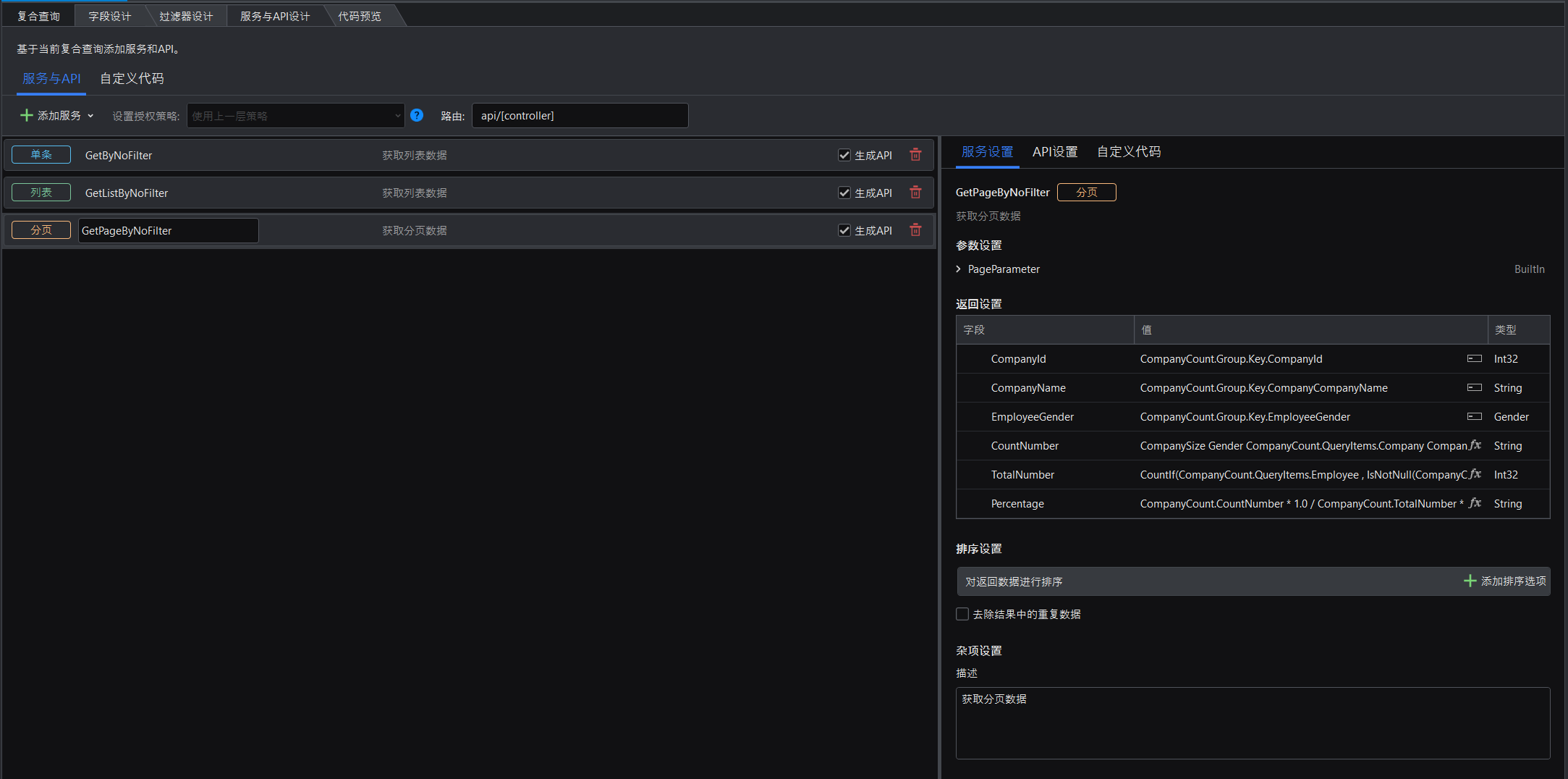Screen dimensions: 1568x779
Task: Expand the PageParameter node
Action: tap(959, 269)
